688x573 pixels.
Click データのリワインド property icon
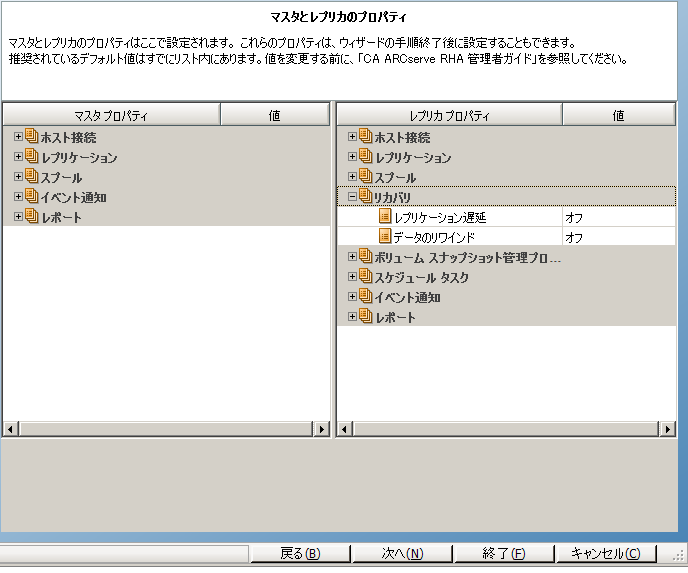[385, 236]
